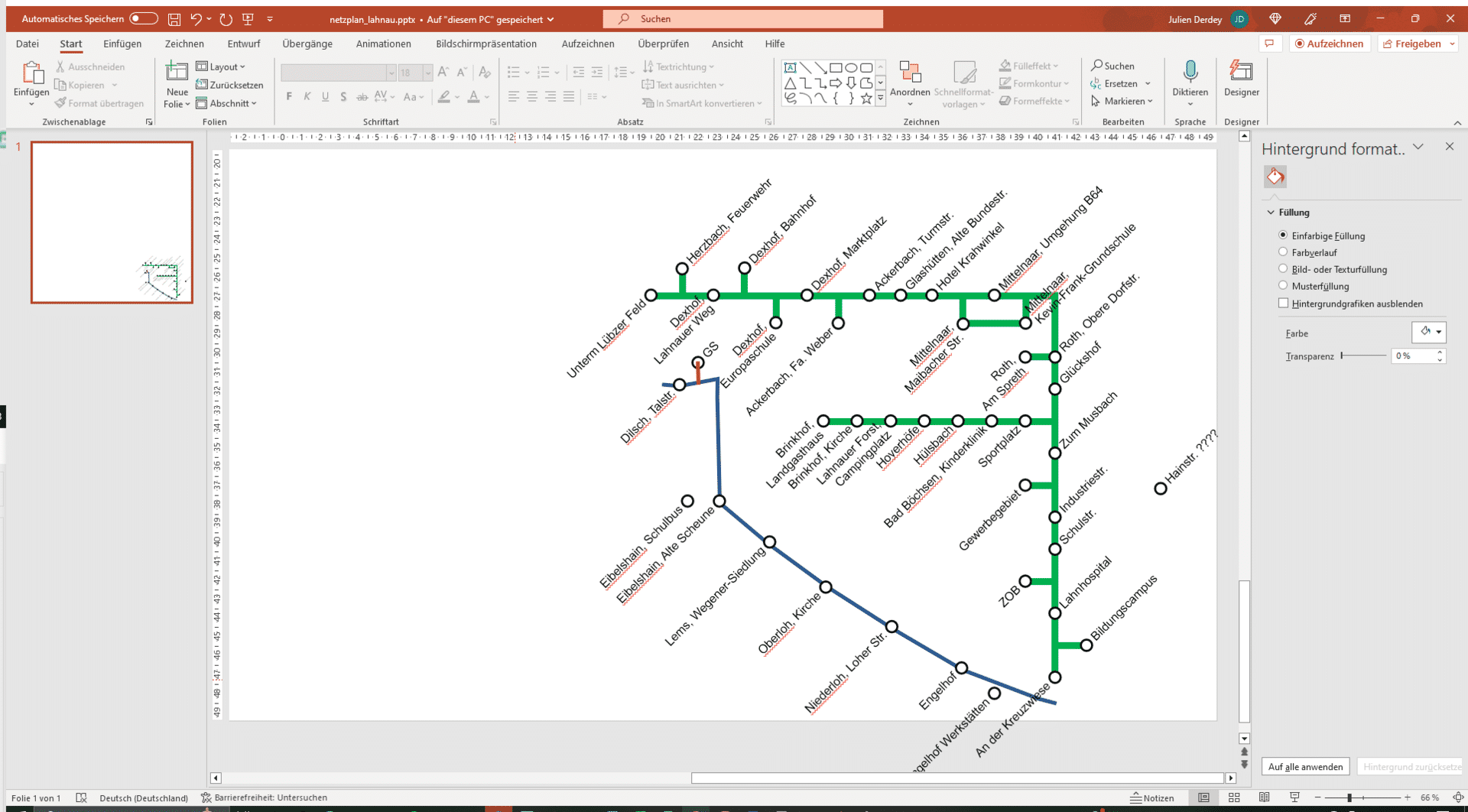Click the Auf alle anwenden button
This screenshot has height=812, width=1468.
point(1305,767)
